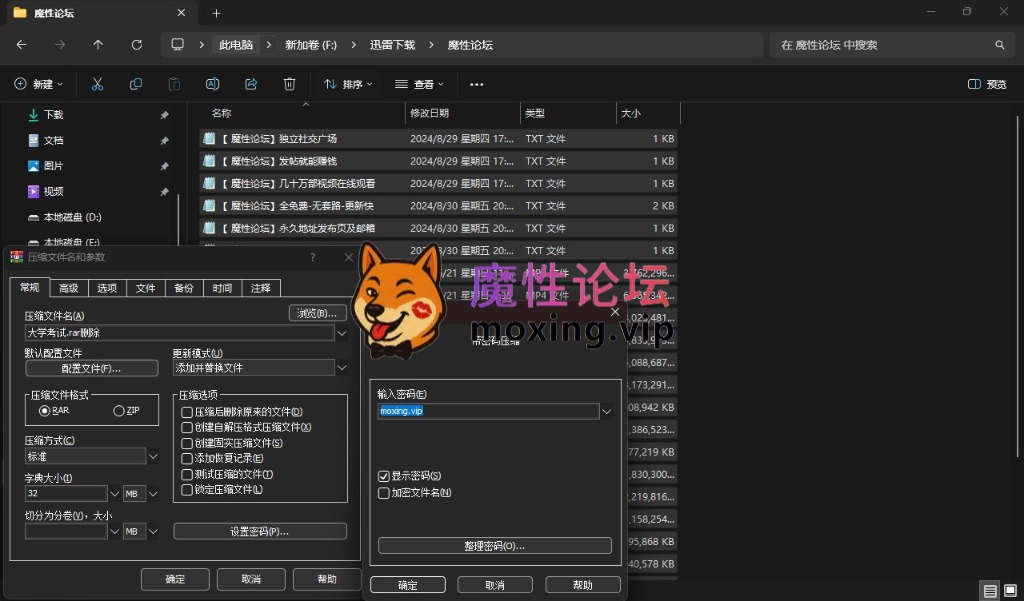The width and height of the screenshot is (1024, 601).
Task: Click the 视频 icon in the sidebar
Action: [33, 191]
